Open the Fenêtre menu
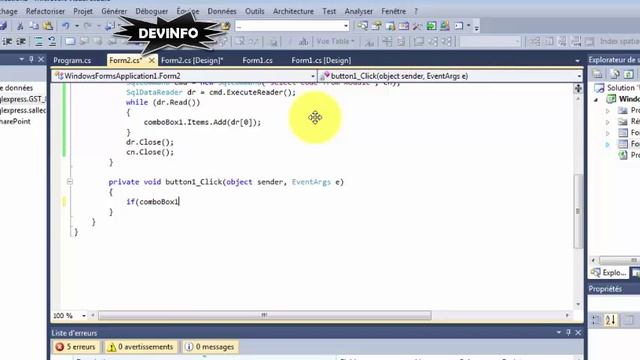This screenshot has height=360, width=640. coord(393,11)
